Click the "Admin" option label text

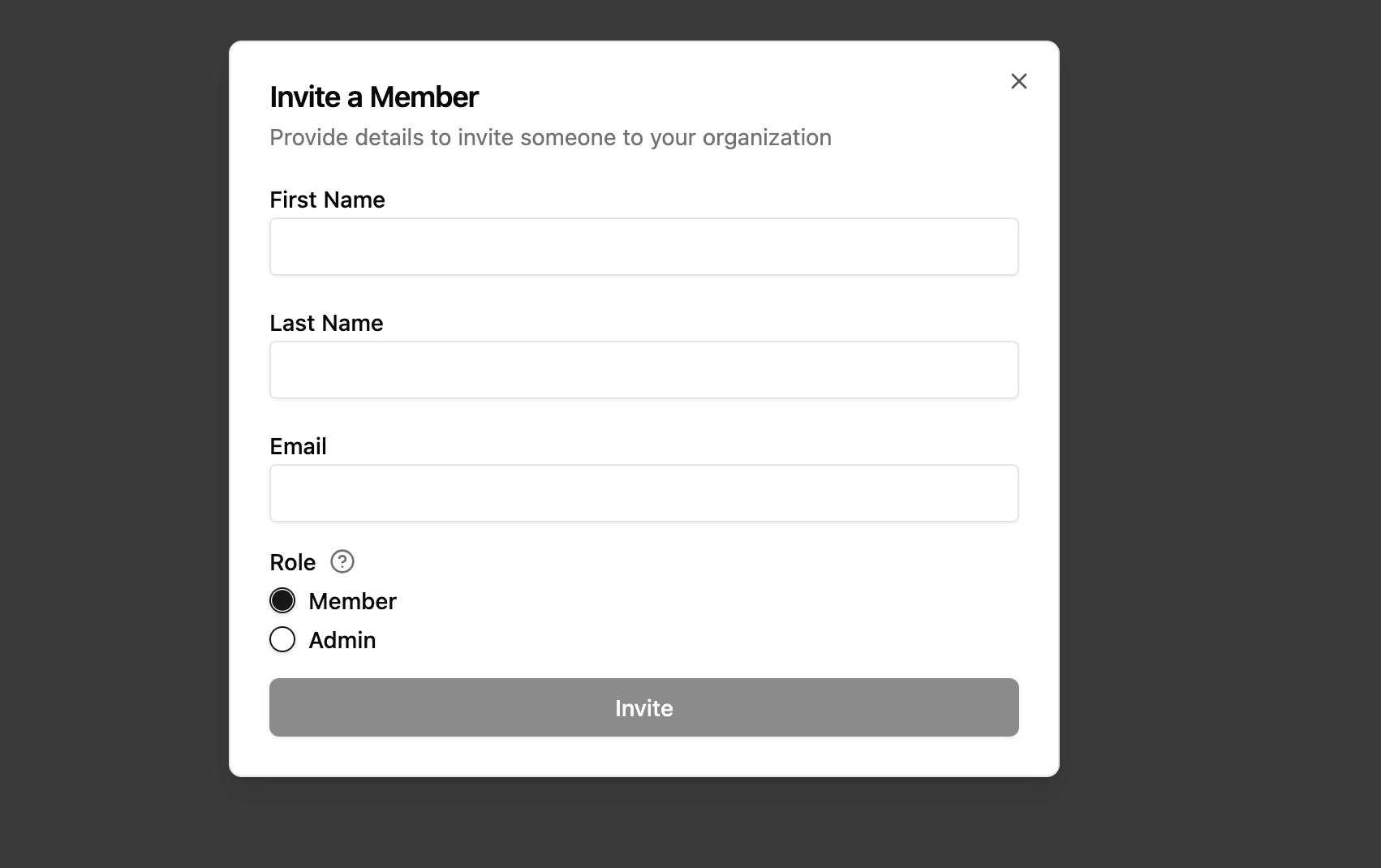click(342, 640)
